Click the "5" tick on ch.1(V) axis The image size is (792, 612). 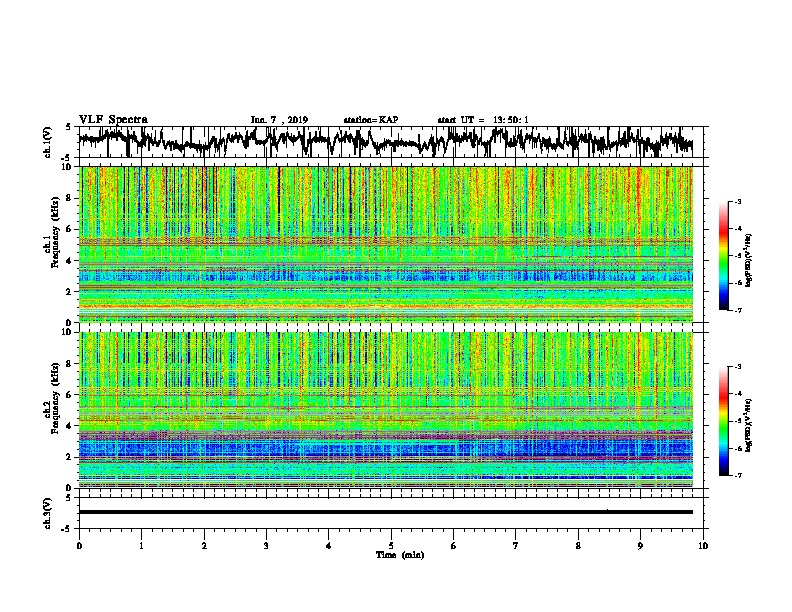point(69,127)
